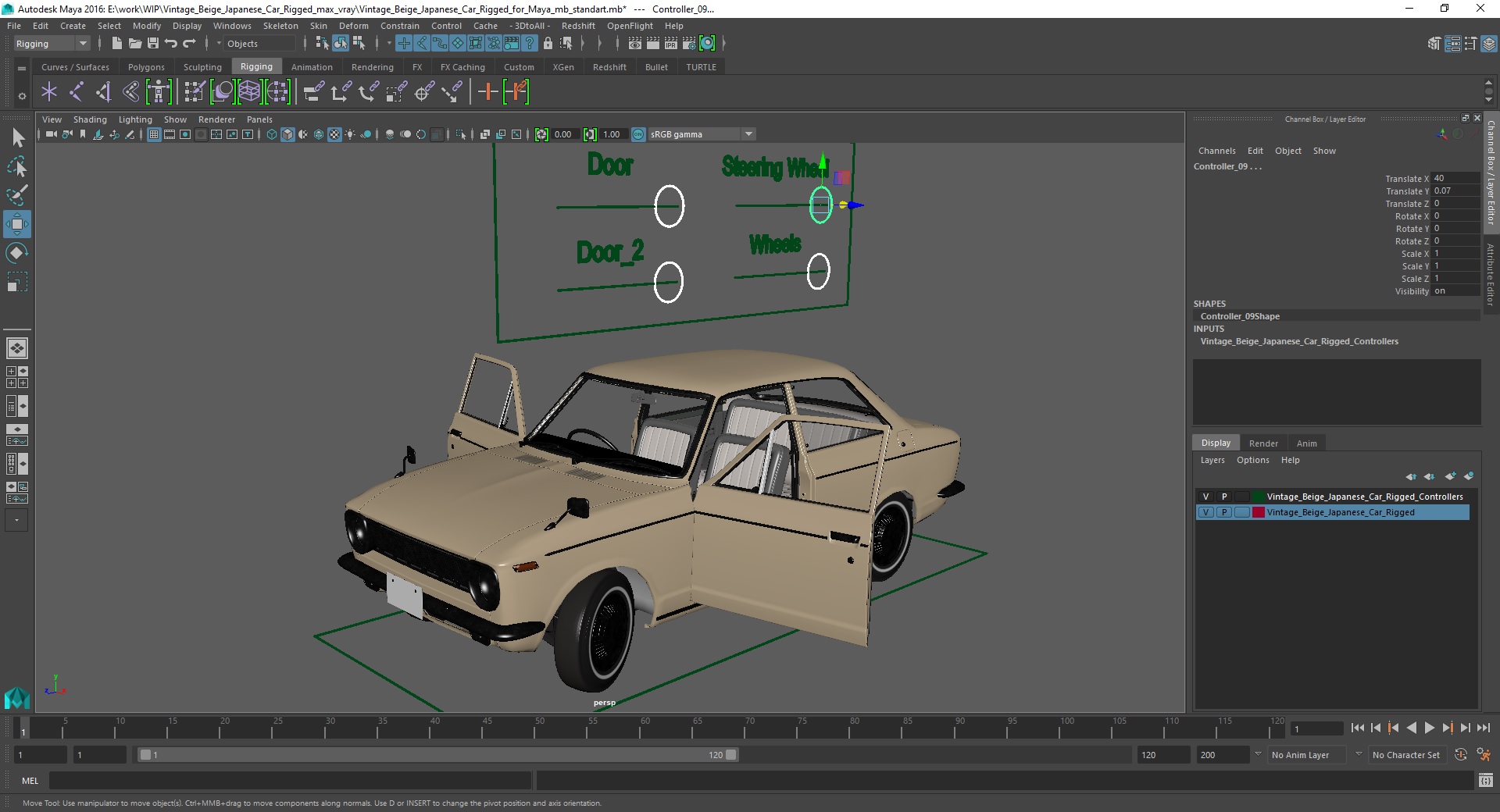
Task: Open the layer editor Options menu
Action: (1252, 460)
